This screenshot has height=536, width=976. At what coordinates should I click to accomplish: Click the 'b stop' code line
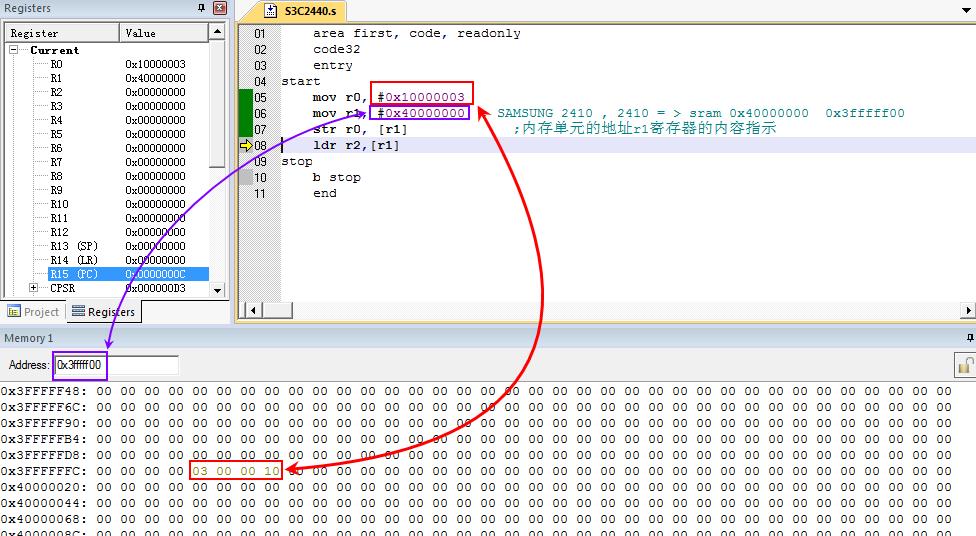click(336, 177)
